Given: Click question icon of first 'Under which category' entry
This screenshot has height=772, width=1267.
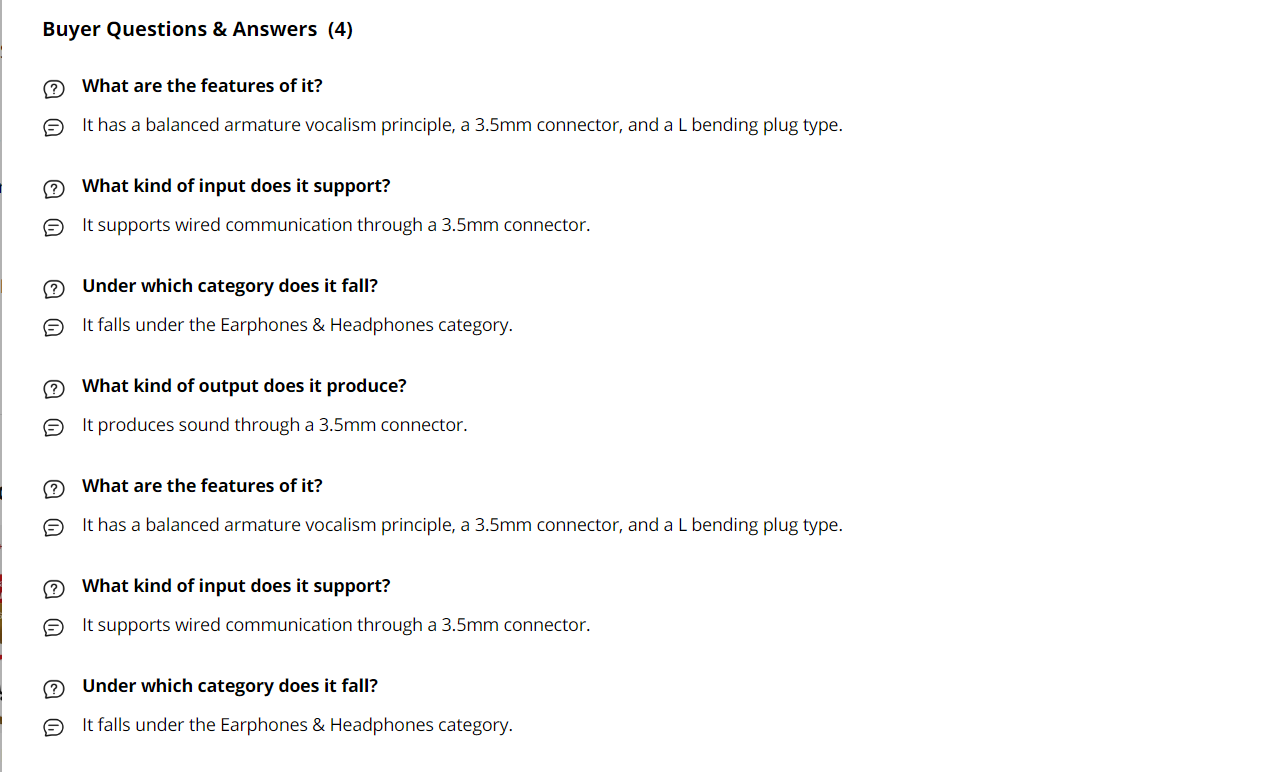Looking at the screenshot, I should (53, 288).
